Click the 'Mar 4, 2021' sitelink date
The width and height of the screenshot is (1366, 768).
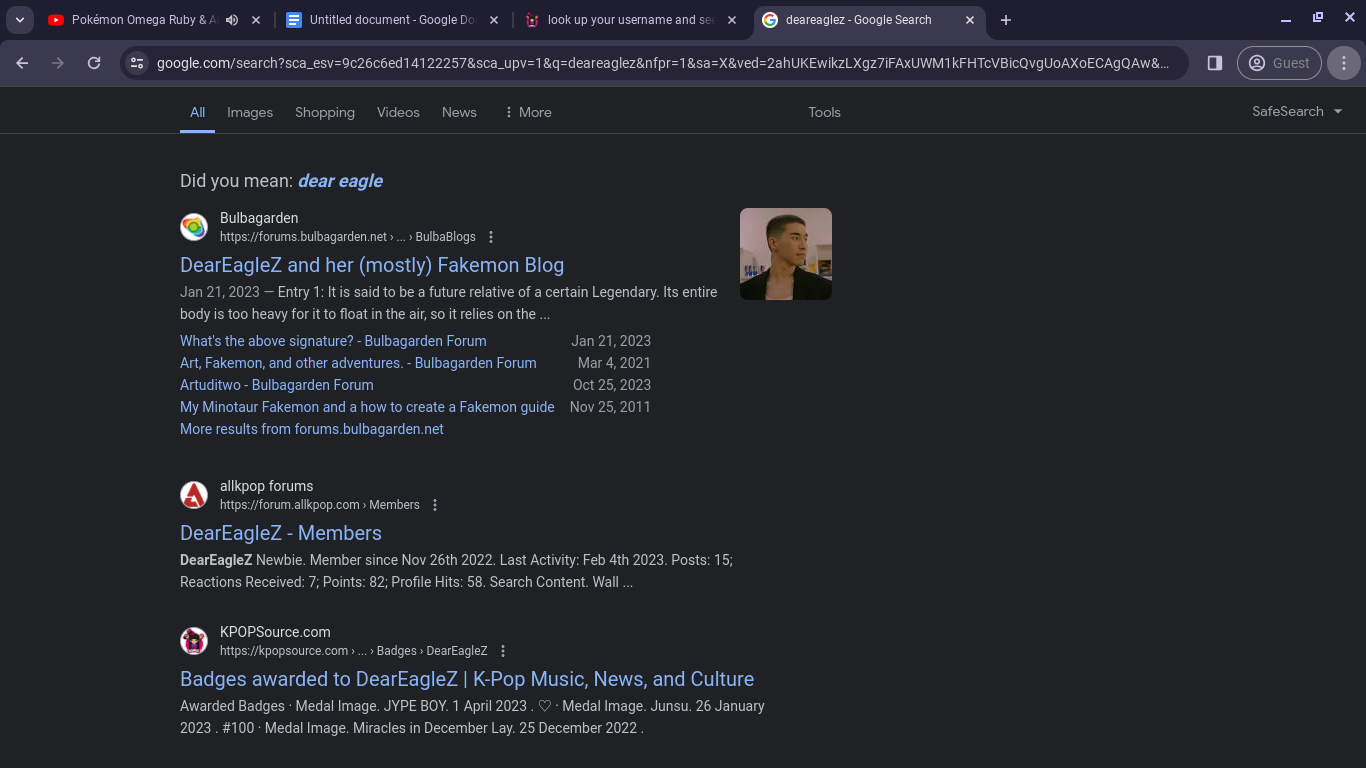(614, 363)
